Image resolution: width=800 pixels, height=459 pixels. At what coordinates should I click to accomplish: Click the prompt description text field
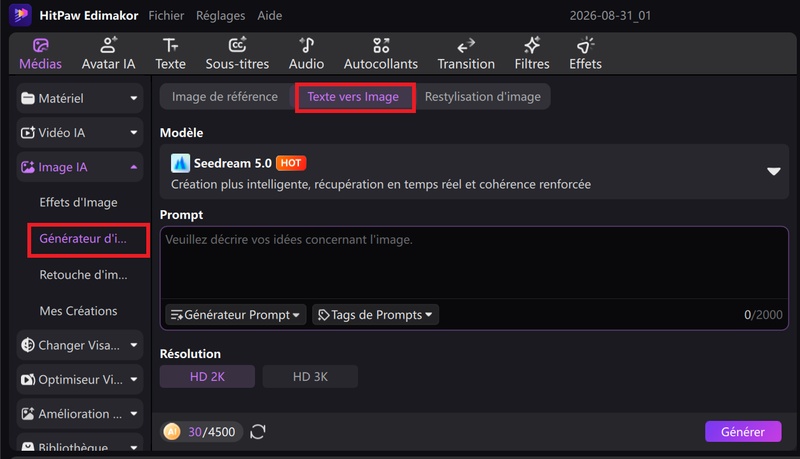pos(474,263)
